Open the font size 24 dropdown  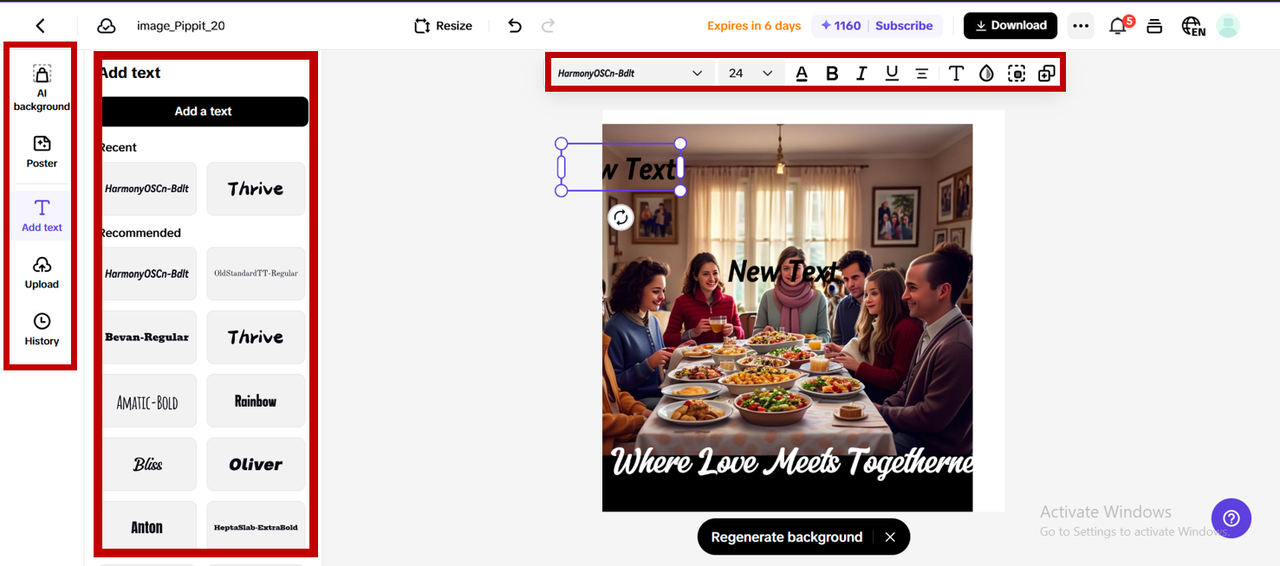tap(750, 73)
